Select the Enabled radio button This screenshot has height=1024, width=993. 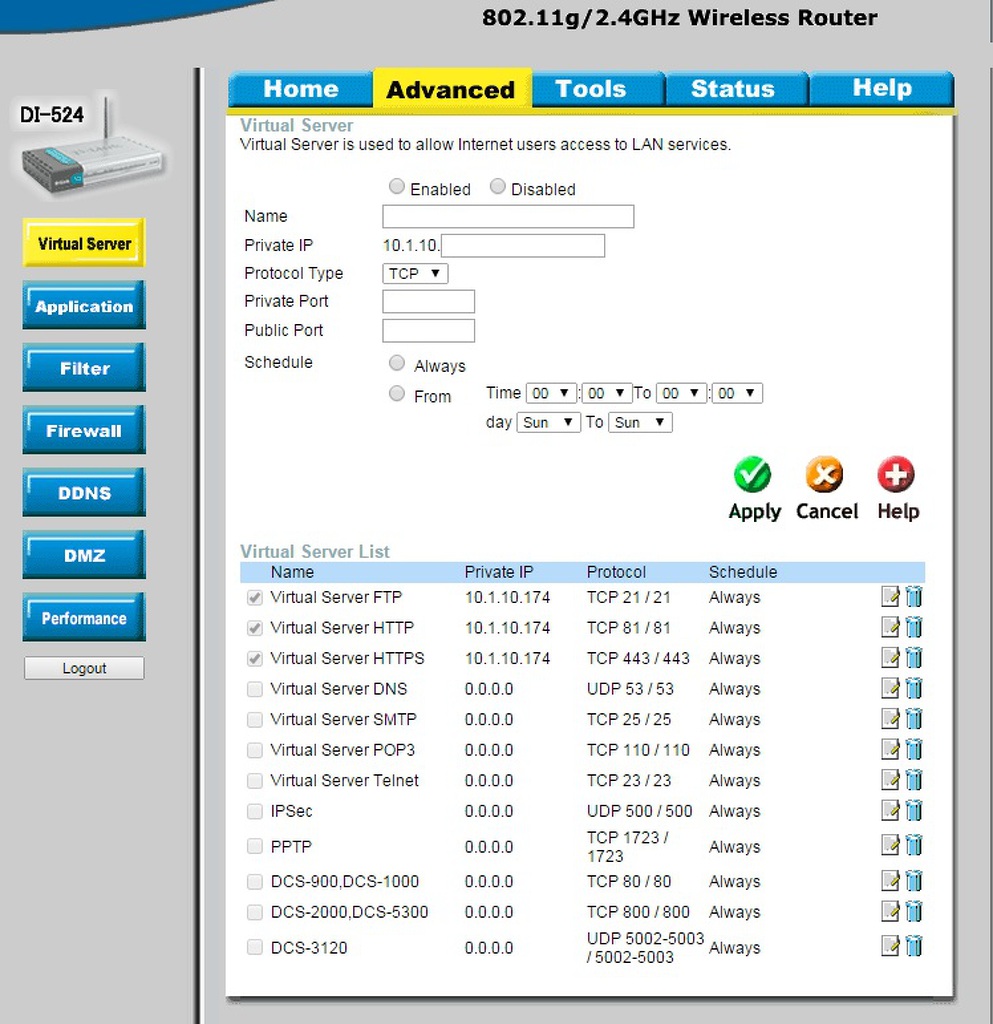pos(396,187)
